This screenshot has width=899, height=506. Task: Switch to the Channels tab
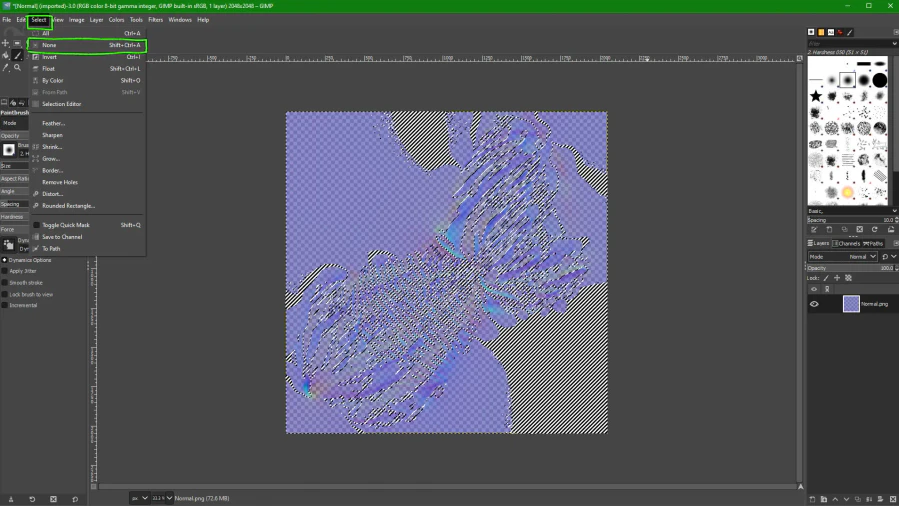[x=847, y=243]
